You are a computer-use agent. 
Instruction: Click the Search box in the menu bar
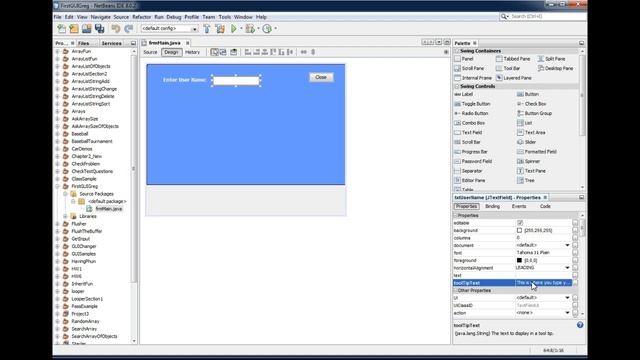pos(543,16)
